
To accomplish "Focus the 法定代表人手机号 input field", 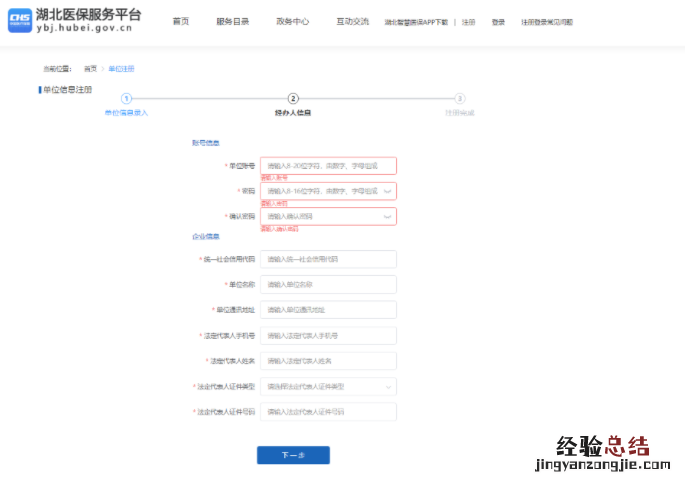I will coord(328,336).
